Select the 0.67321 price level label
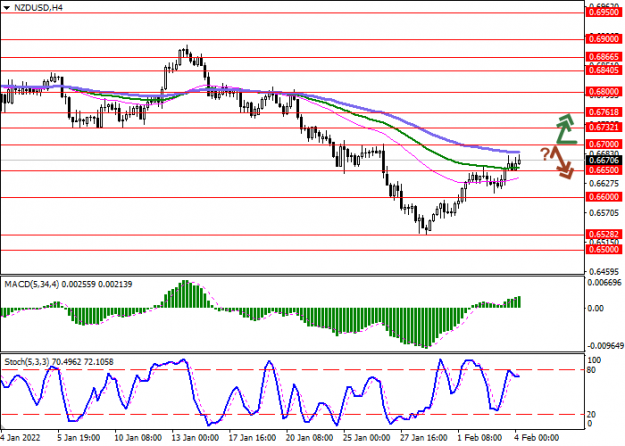Screen dimensions: 625x446 [x=604, y=128]
